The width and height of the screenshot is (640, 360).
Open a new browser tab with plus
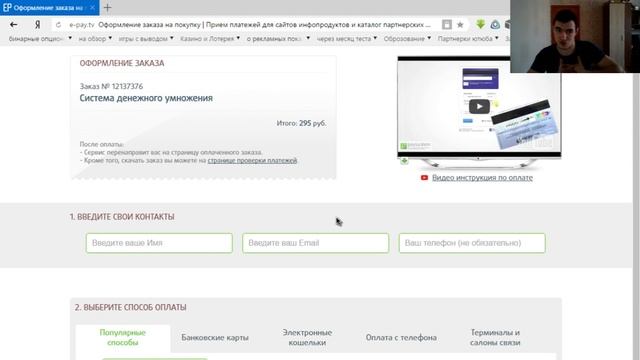[107, 7]
